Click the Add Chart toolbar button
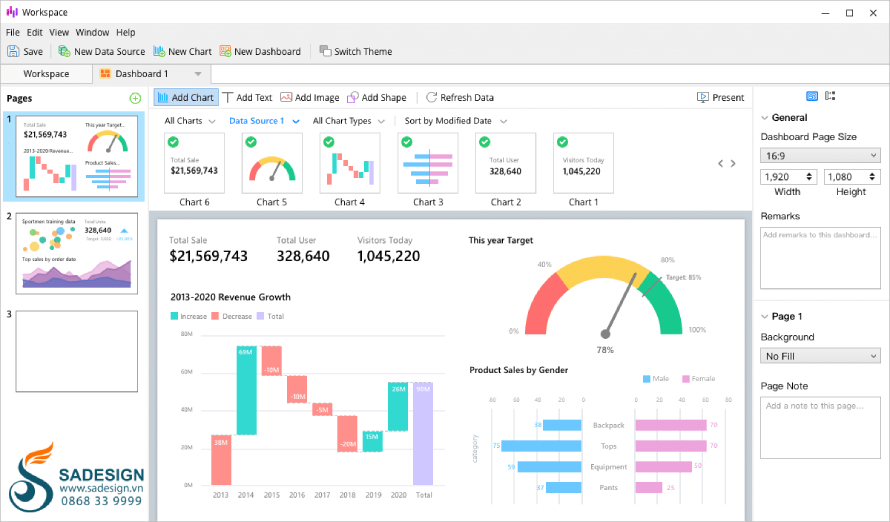The width and height of the screenshot is (890, 522). coord(186,98)
